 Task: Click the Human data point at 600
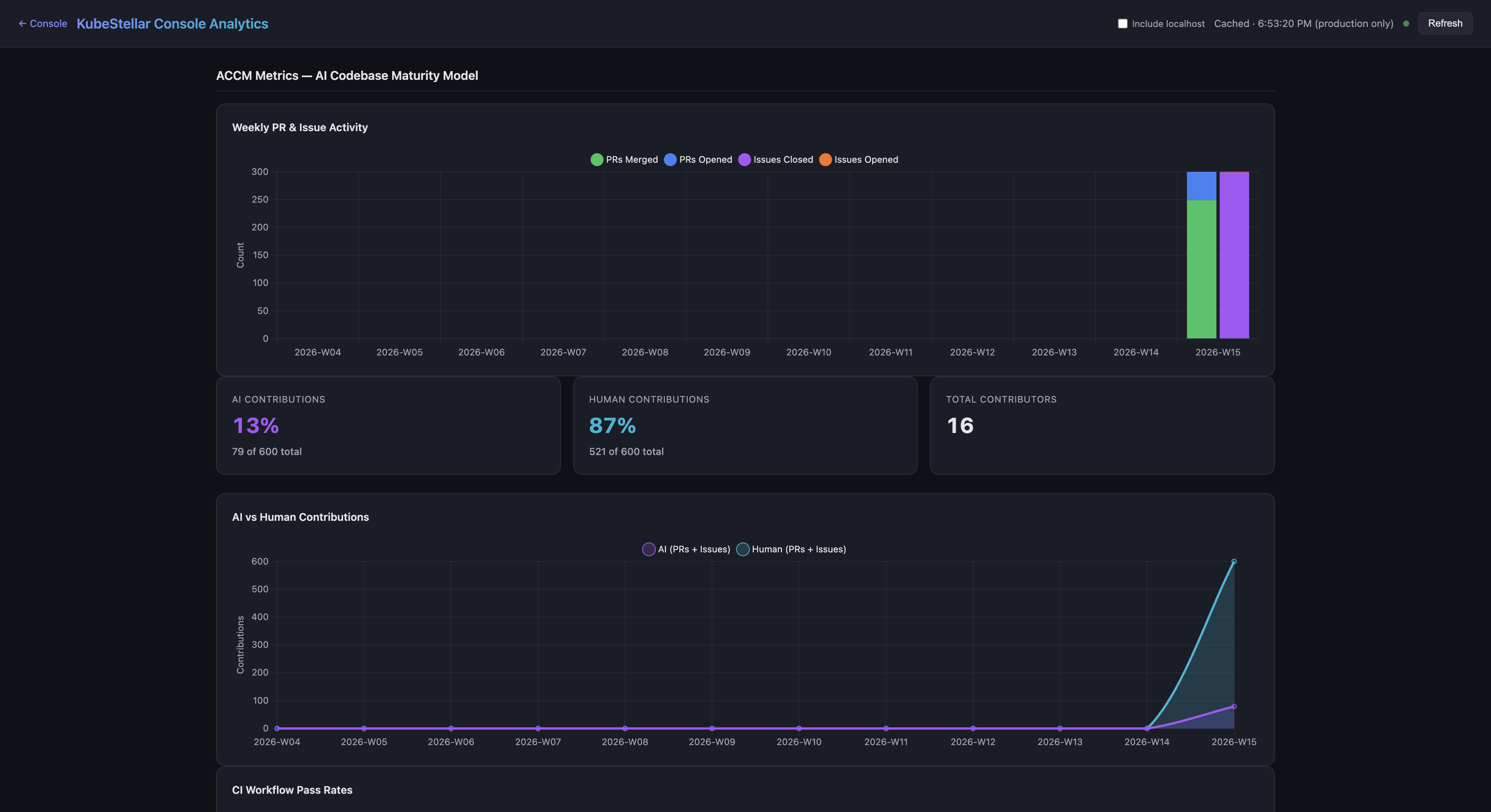pyautogui.click(x=1234, y=561)
